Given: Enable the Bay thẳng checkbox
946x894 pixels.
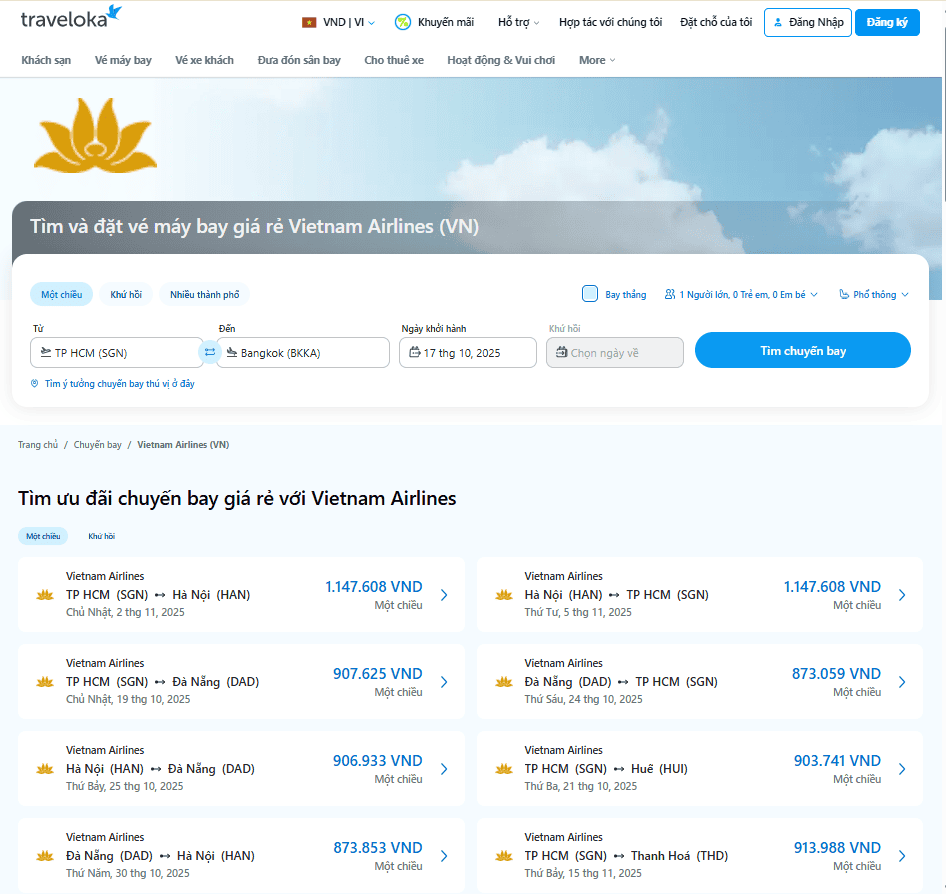Looking at the screenshot, I should click(590, 294).
